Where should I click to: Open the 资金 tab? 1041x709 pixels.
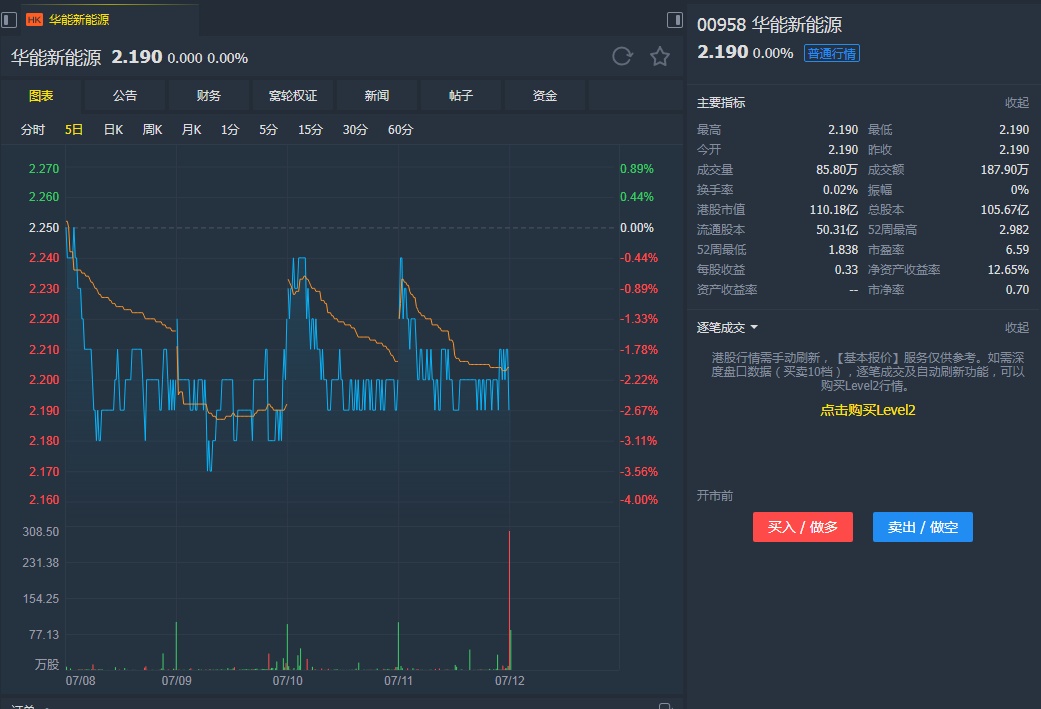544,96
